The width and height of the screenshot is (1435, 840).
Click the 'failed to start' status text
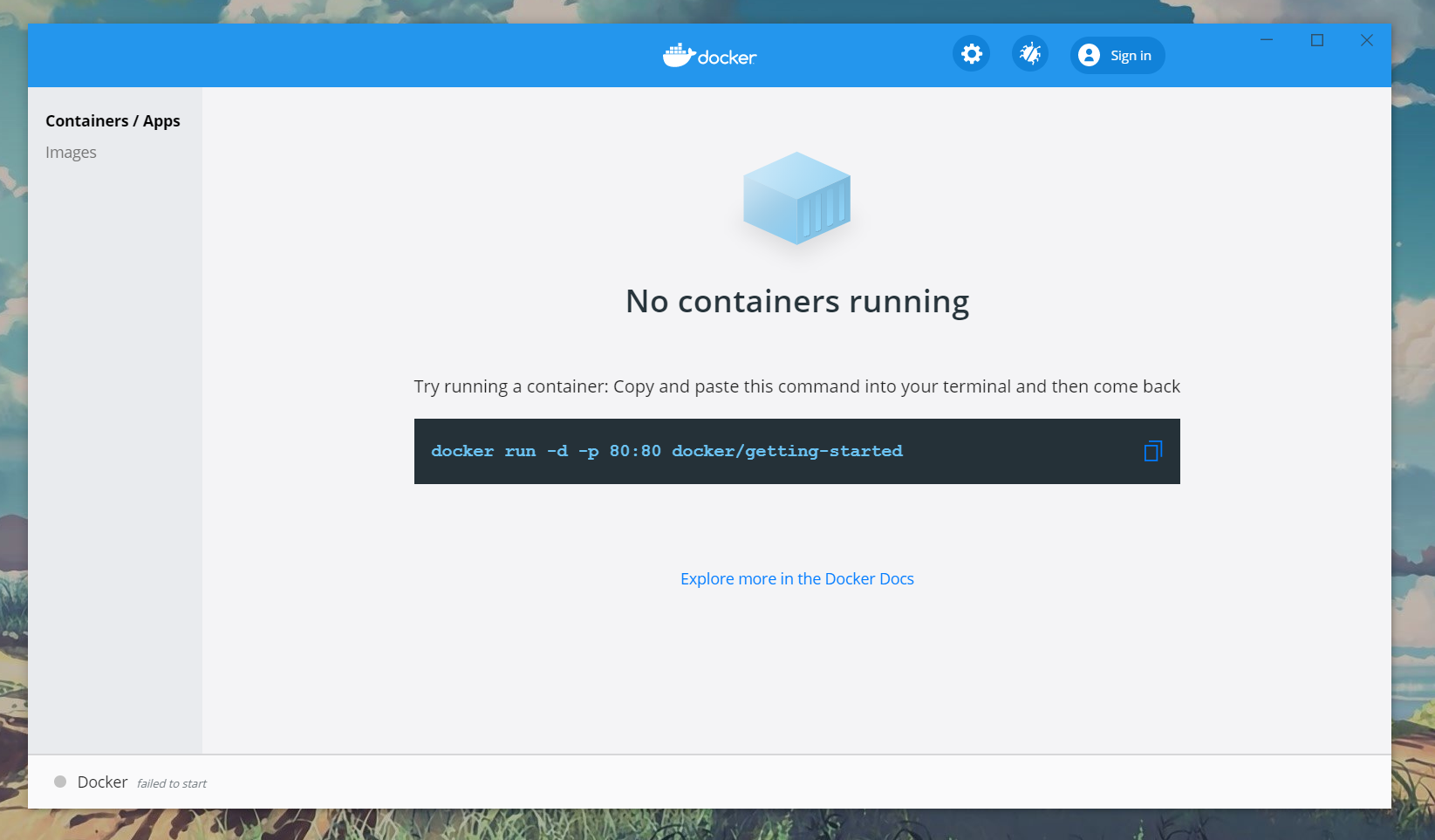[172, 783]
